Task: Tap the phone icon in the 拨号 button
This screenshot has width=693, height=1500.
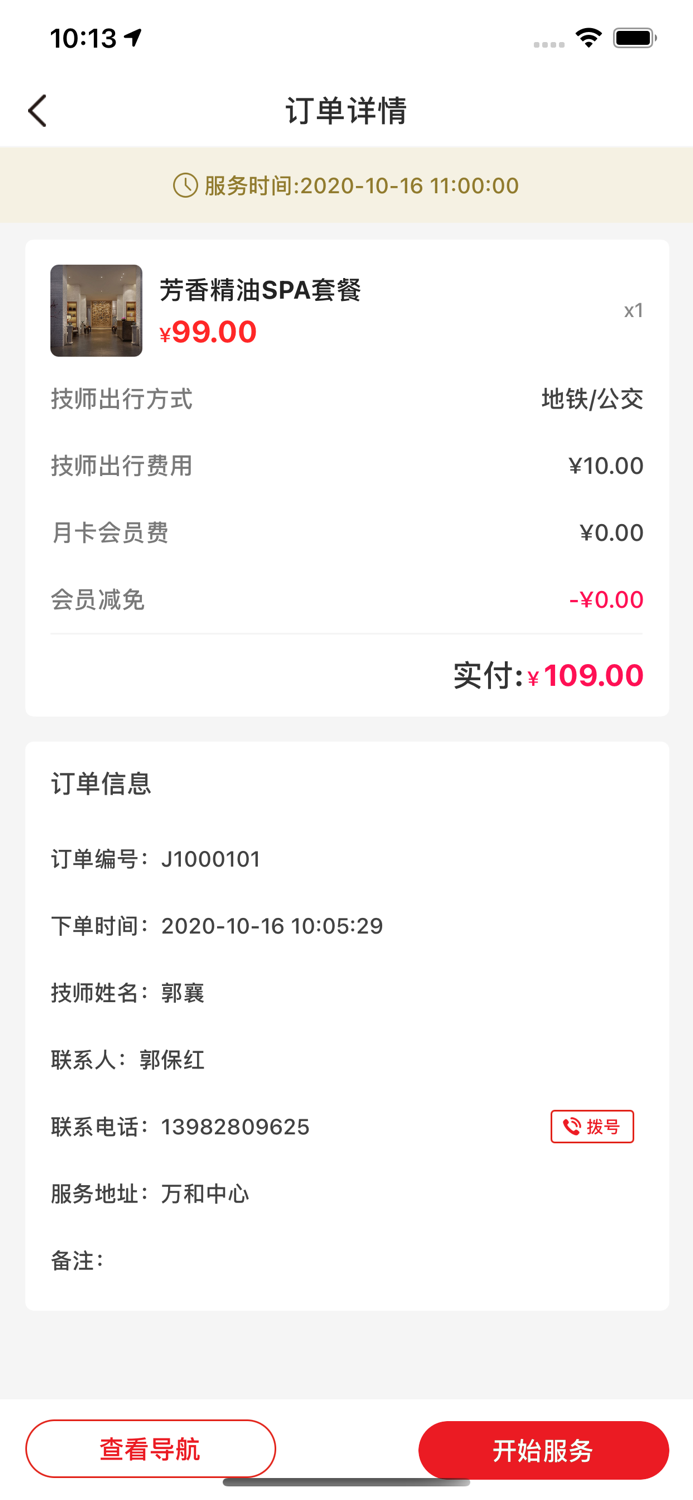Action: (x=570, y=1126)
